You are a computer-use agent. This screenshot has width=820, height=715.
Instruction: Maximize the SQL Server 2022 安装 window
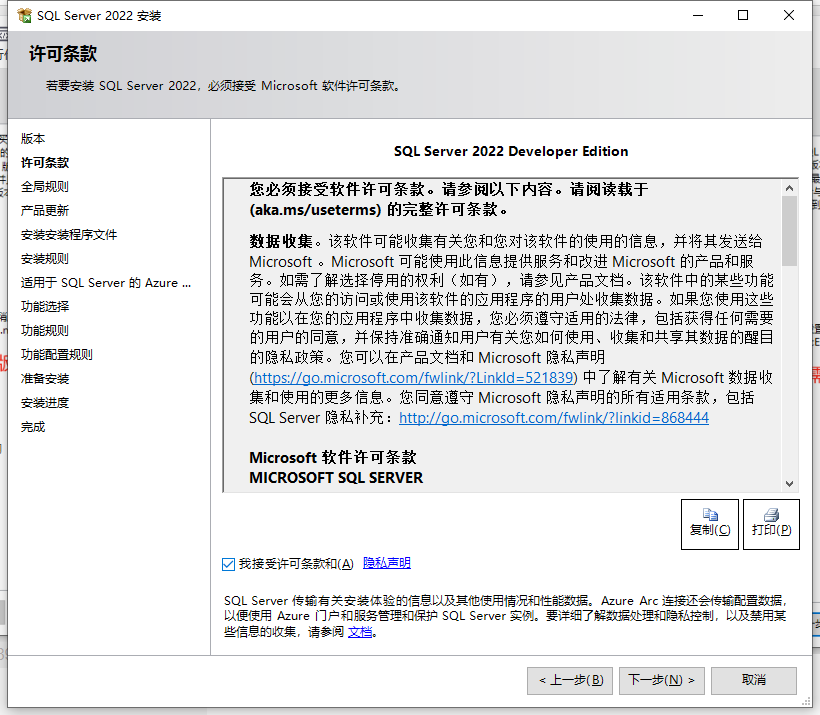coord(743,15)
